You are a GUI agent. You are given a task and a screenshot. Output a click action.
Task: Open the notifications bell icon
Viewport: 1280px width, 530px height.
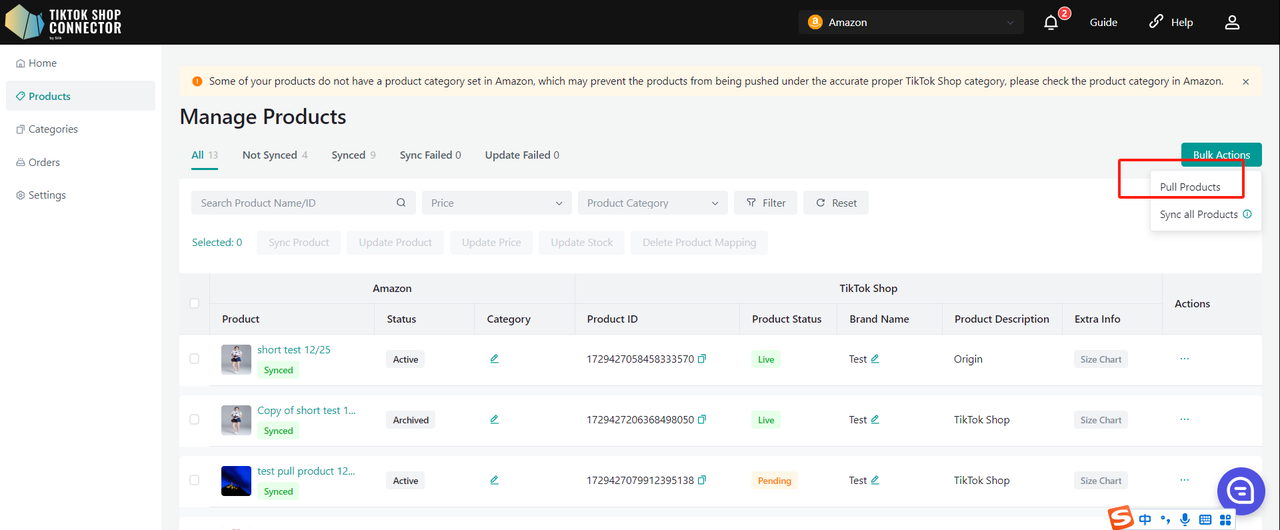click(1051, 23)
